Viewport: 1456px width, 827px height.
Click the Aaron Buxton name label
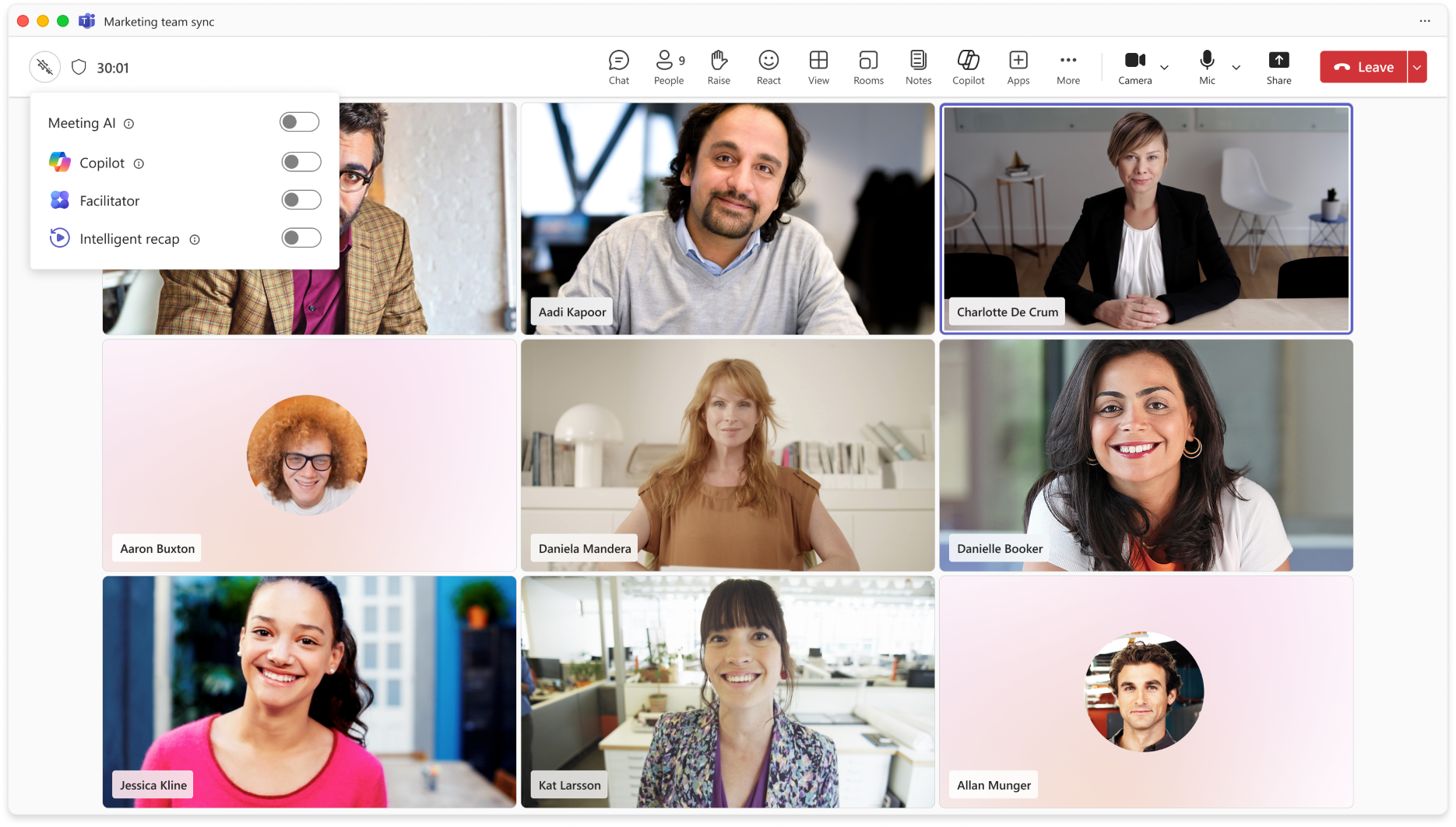(157, 549)
